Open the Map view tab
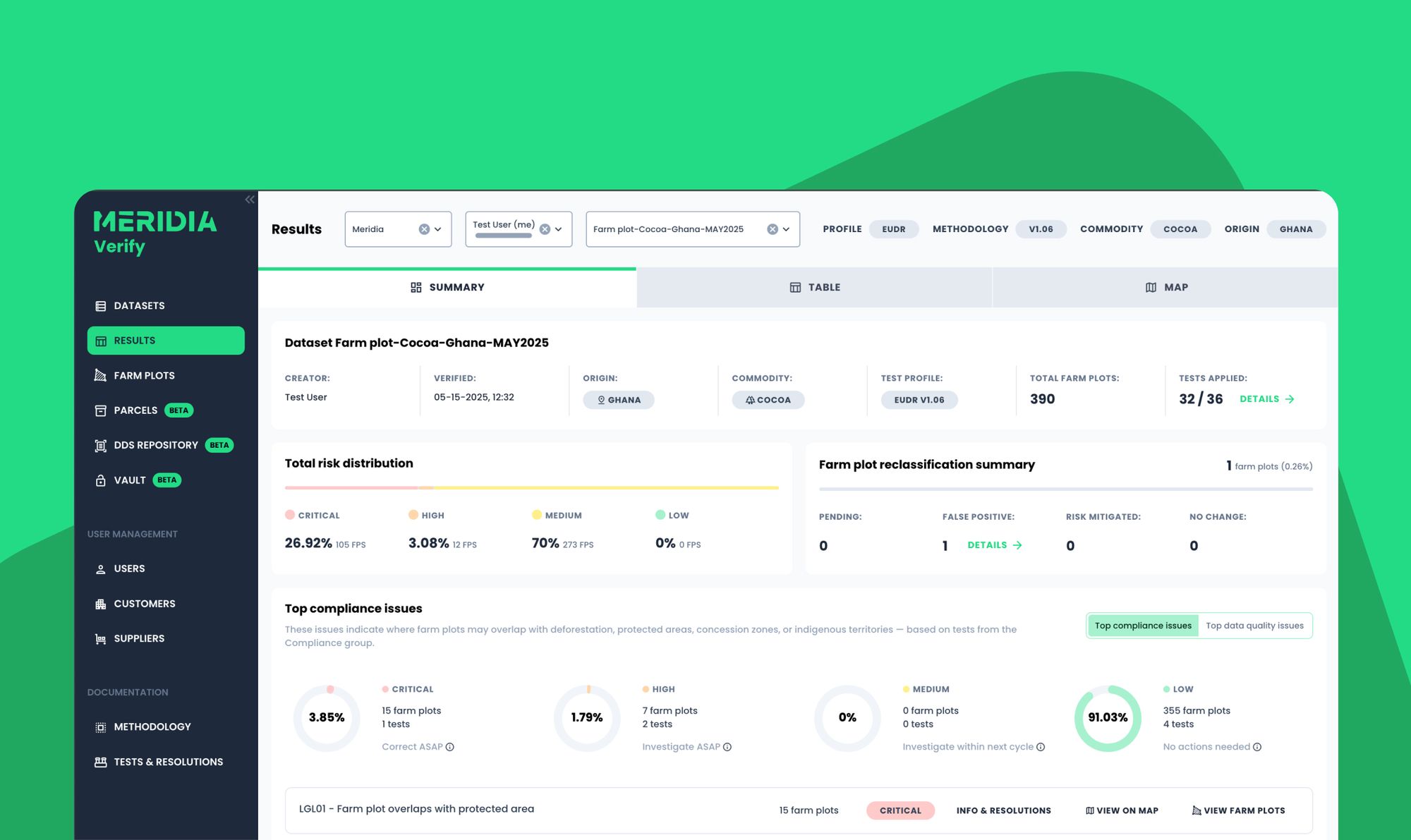The width and height of the screenshot is (1411, 840). (x=1167, y=287)
